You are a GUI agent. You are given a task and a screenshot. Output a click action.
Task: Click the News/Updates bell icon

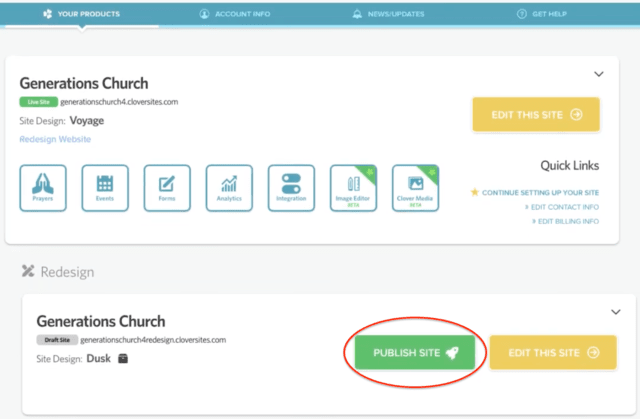pyautogui.click(x=357, y=14)
